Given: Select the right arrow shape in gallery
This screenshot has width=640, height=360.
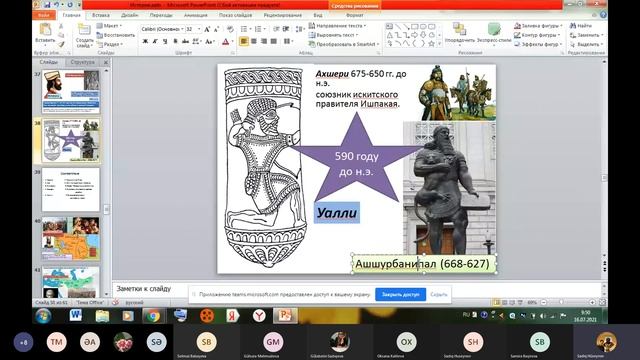Looking at the screenshot, I should pyautogui.click(x=415, y=35).
